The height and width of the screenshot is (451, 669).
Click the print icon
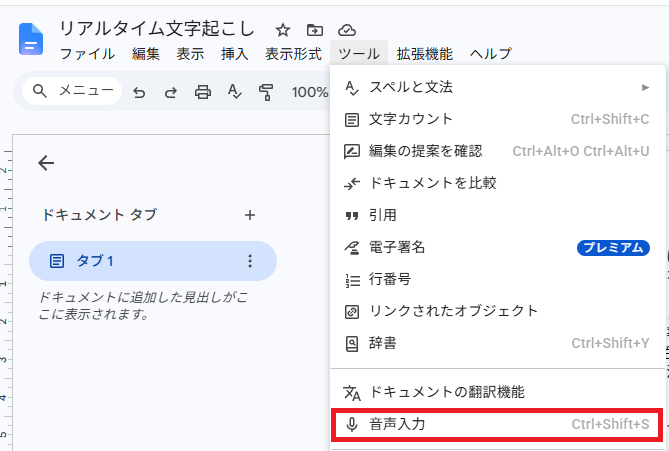(x=203, y=92)
